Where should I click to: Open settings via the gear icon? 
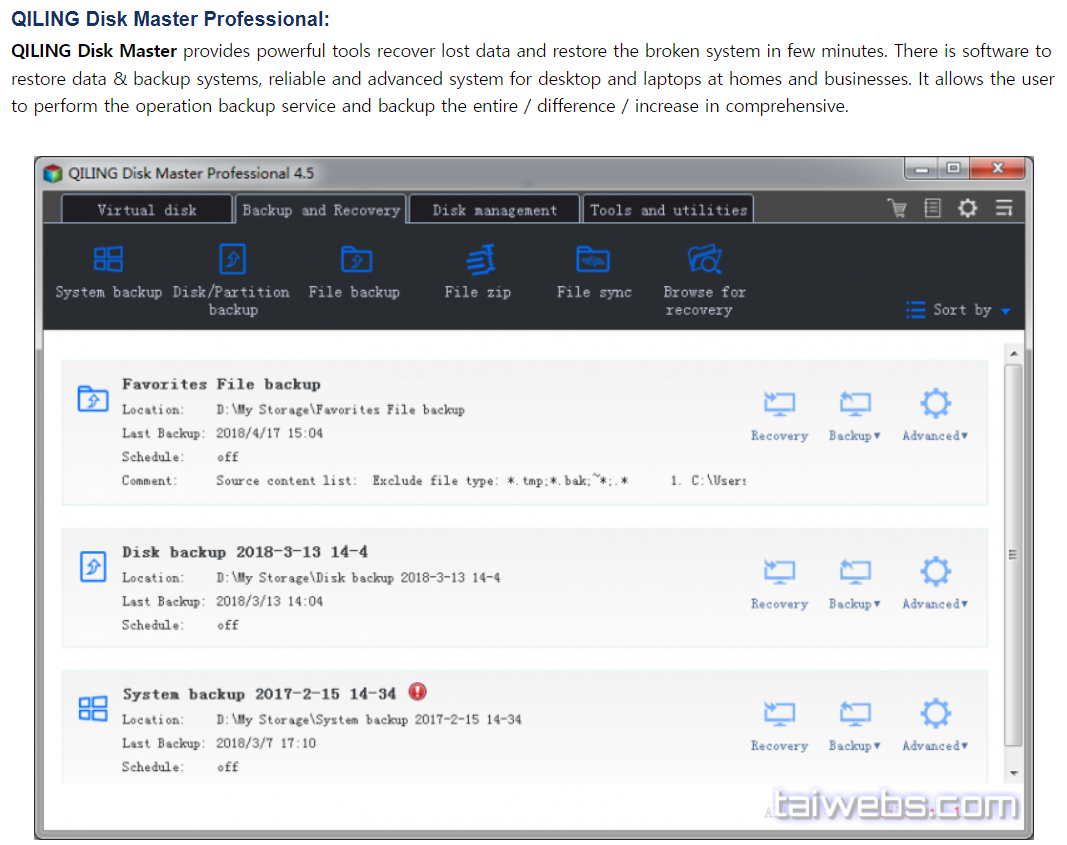(x=968, y=208)
